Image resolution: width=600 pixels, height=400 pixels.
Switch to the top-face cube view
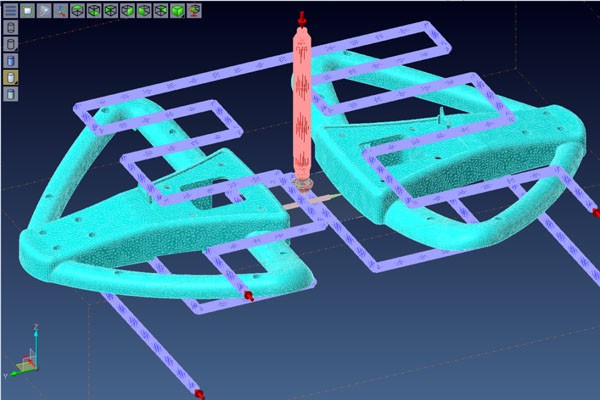pos(78,11)
